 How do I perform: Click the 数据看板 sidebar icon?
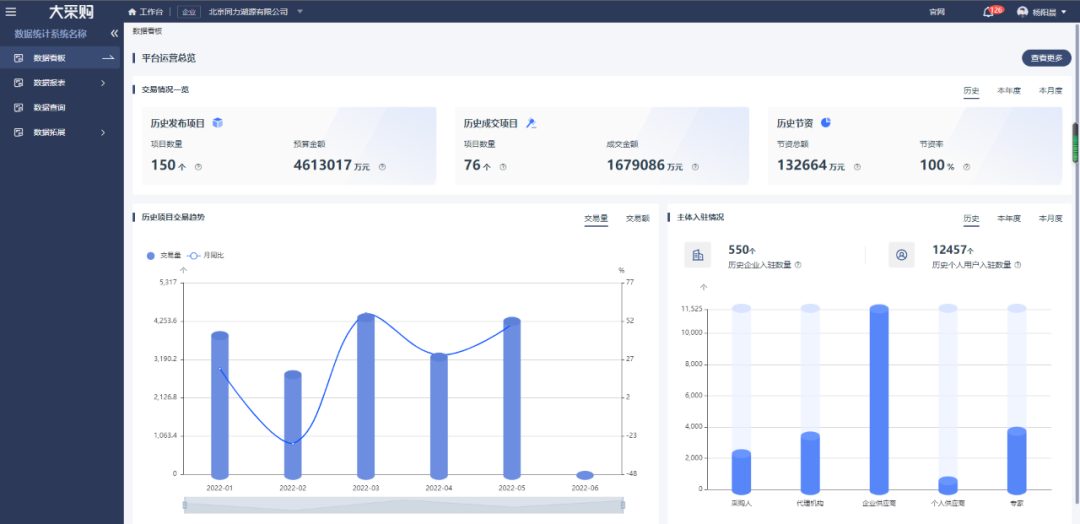(x=19, y=59)
